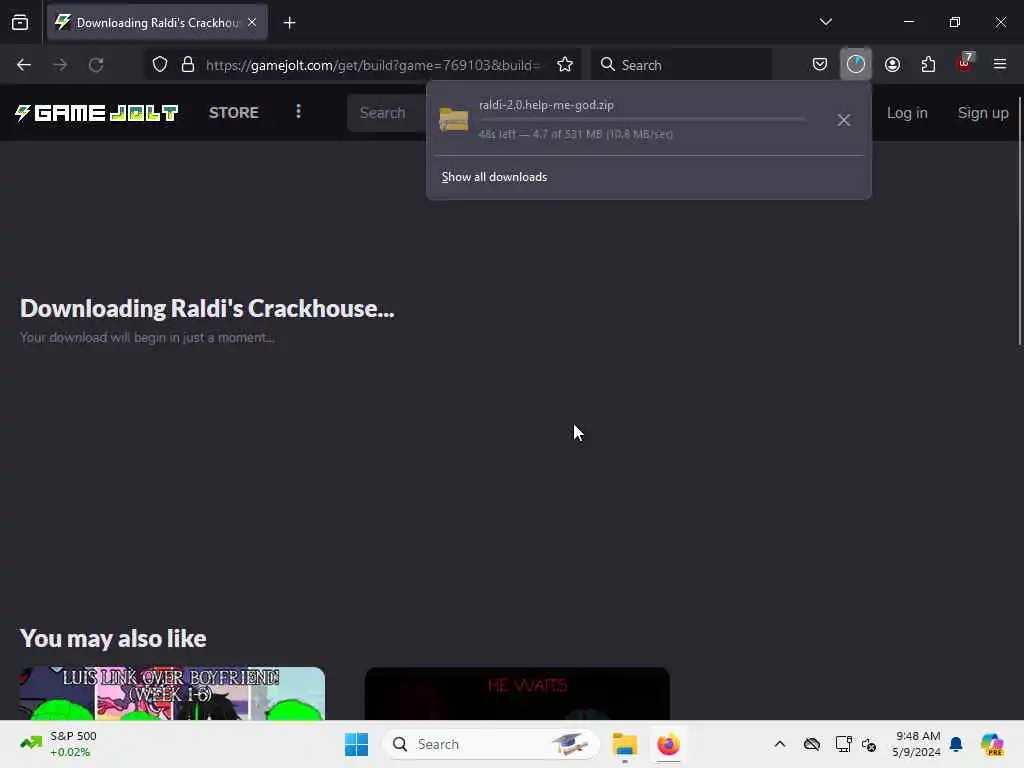Viewport: 1024px width, 768px height.
Task: Cancel the raldi zip download
Action: coord(844,120)
